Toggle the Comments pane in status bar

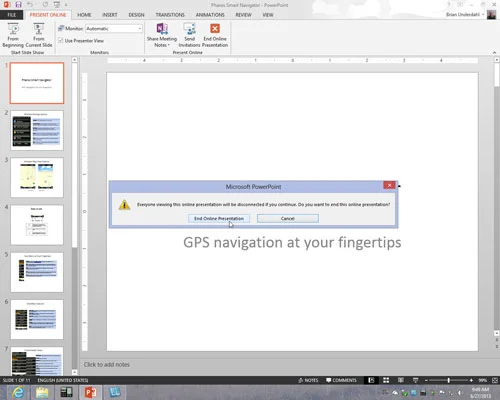[x=341, y=380]
